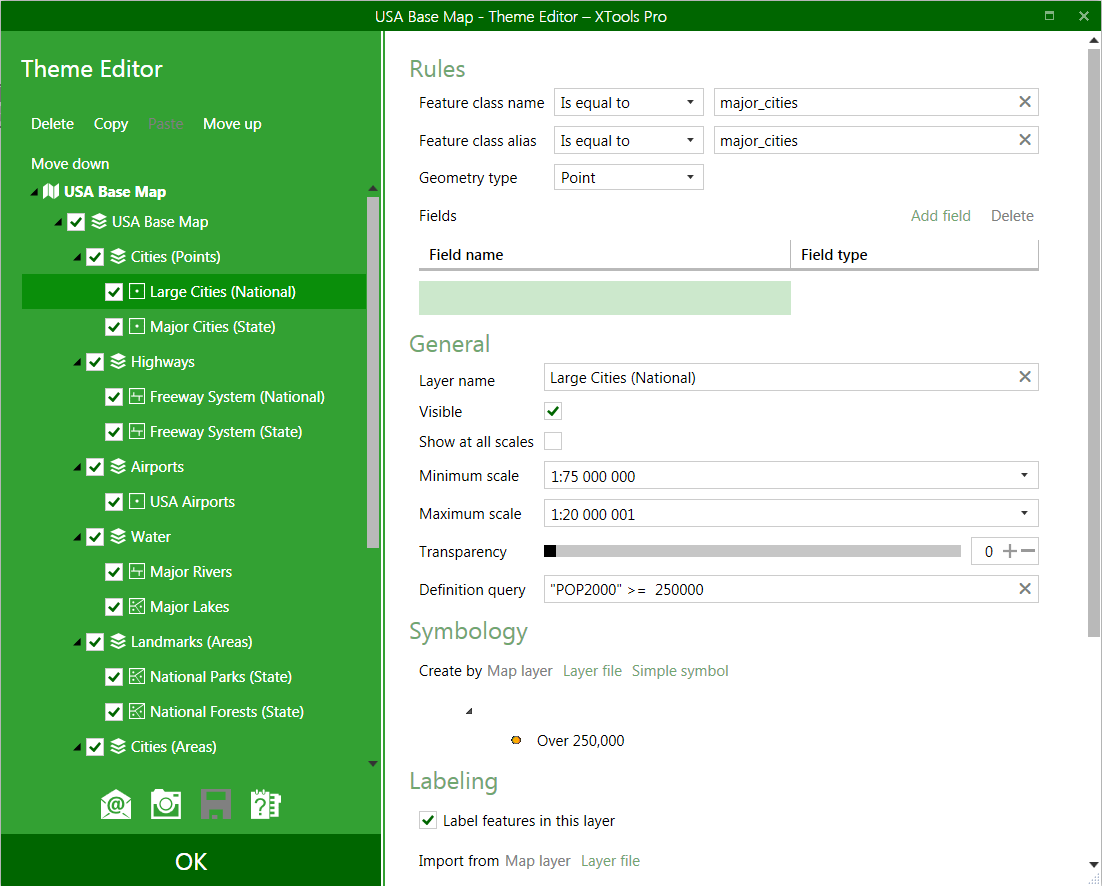Click the Highways group layer icon
1102x886 pixels.
(118, 362)
